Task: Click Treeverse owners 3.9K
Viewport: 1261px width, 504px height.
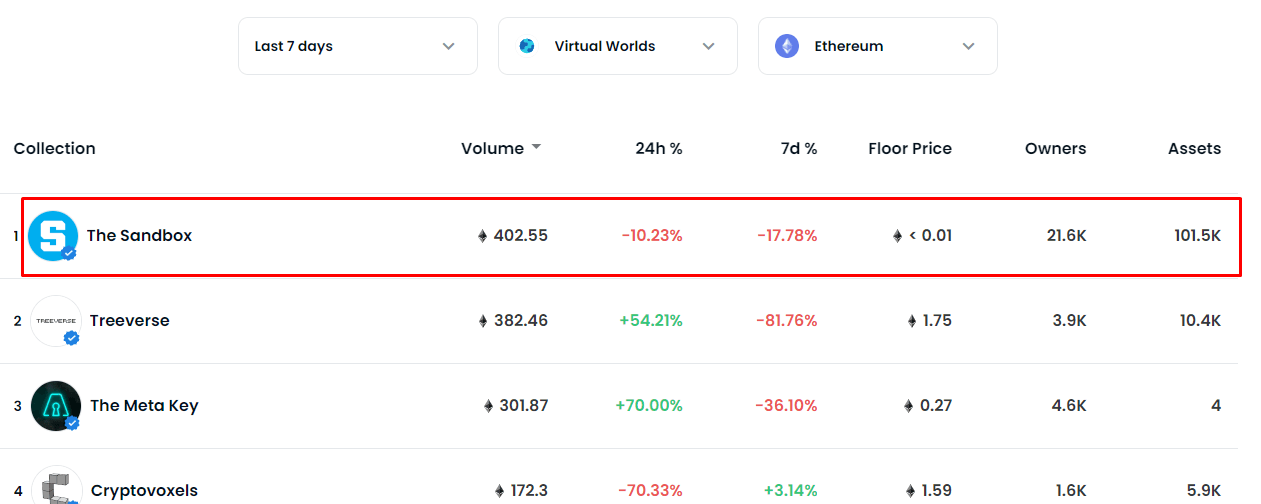Action: [1068, 321]
